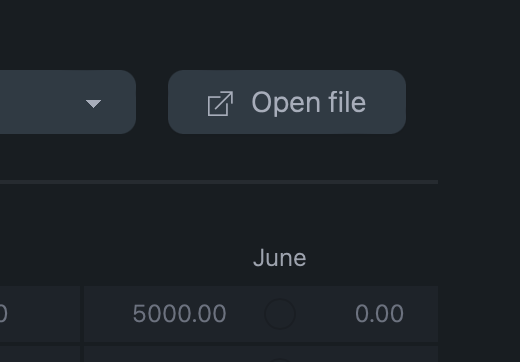Viewport: 520px width, 362px height.
Task: Open the dropdown box left of Open file
Action: pyautogui.click(x=68, y=102)
